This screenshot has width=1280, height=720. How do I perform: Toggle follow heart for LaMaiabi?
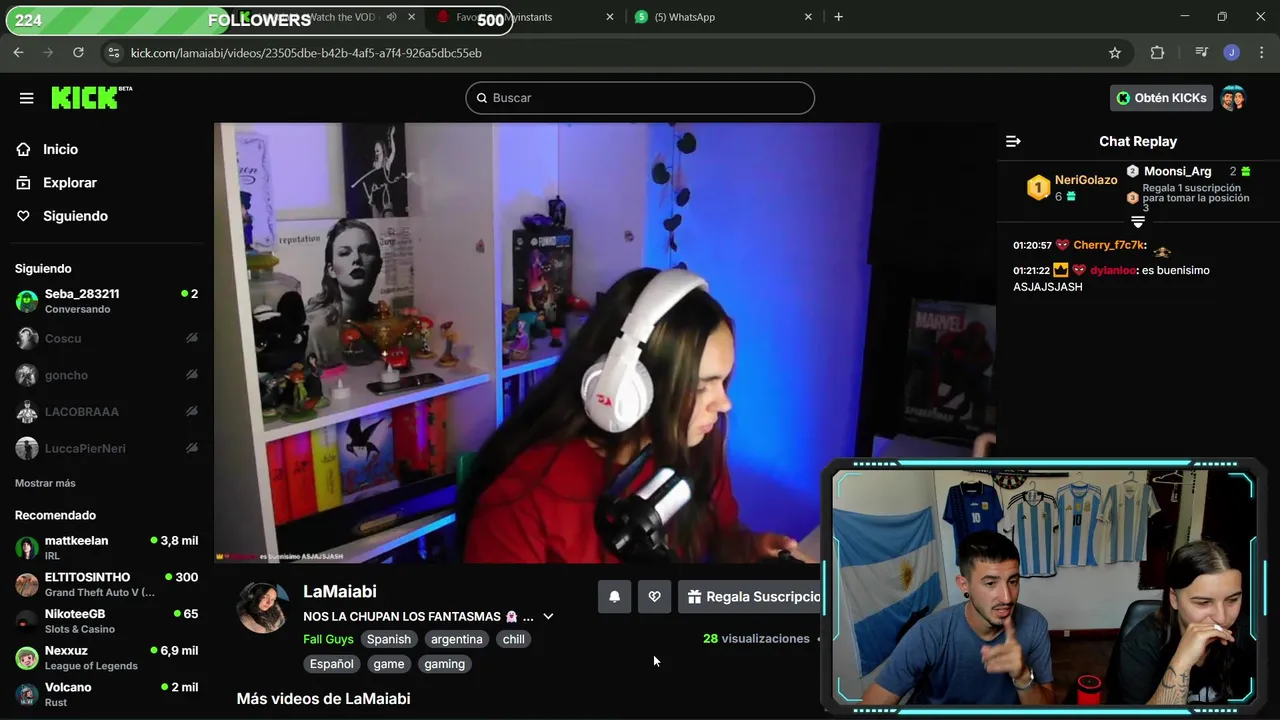[654, 597]
